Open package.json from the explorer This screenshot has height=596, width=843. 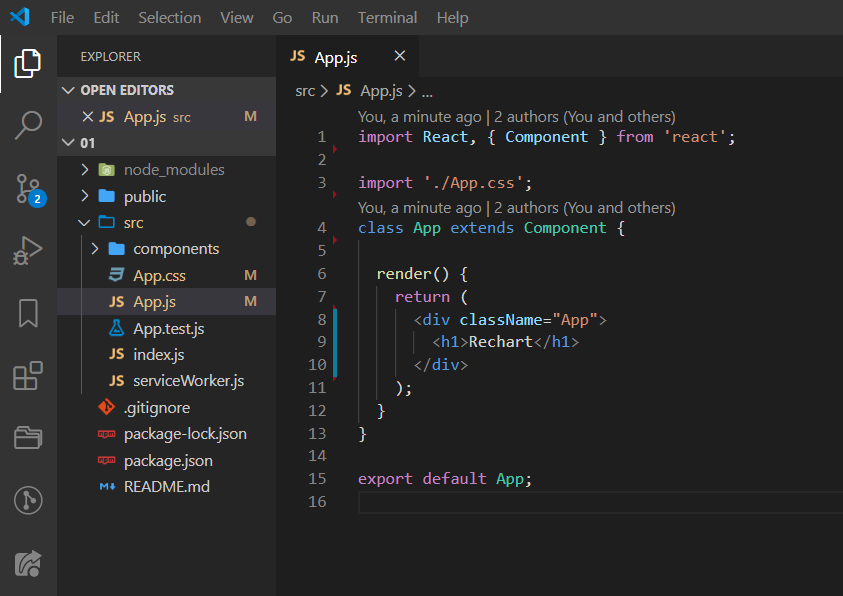(166, 460)
